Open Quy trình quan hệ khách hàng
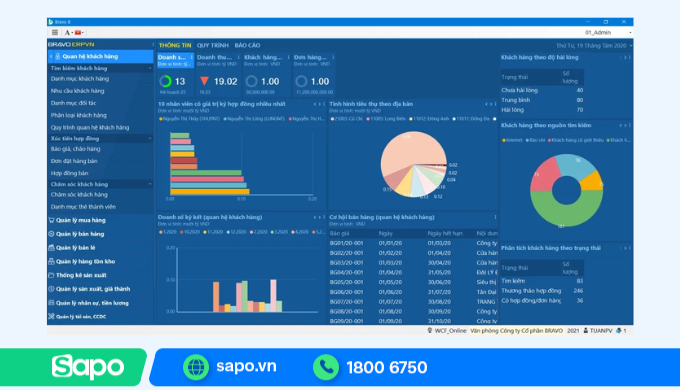This screenshot has height=390, width=680. coord(90,128)
